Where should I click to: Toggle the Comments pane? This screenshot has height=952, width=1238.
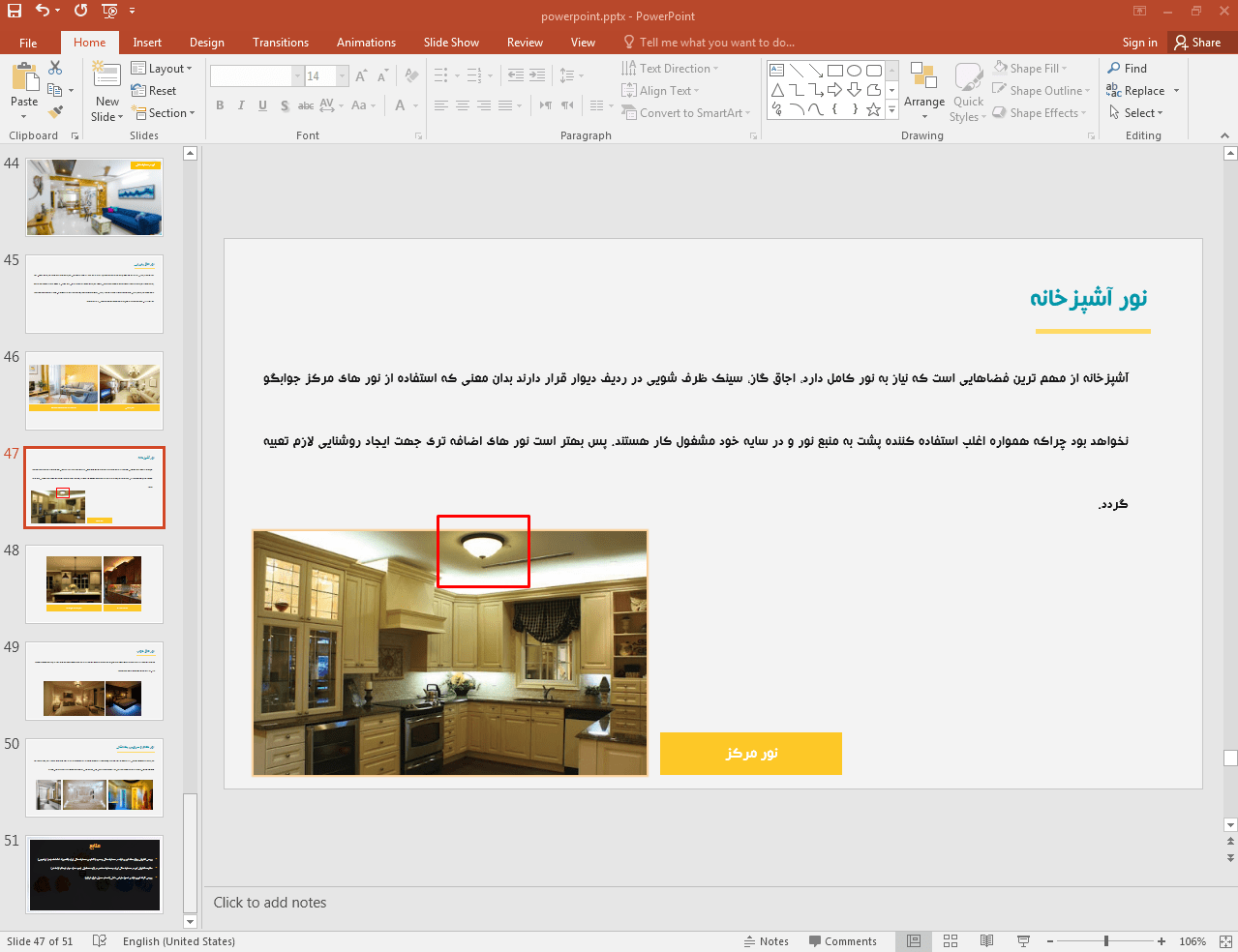(842, 941)
